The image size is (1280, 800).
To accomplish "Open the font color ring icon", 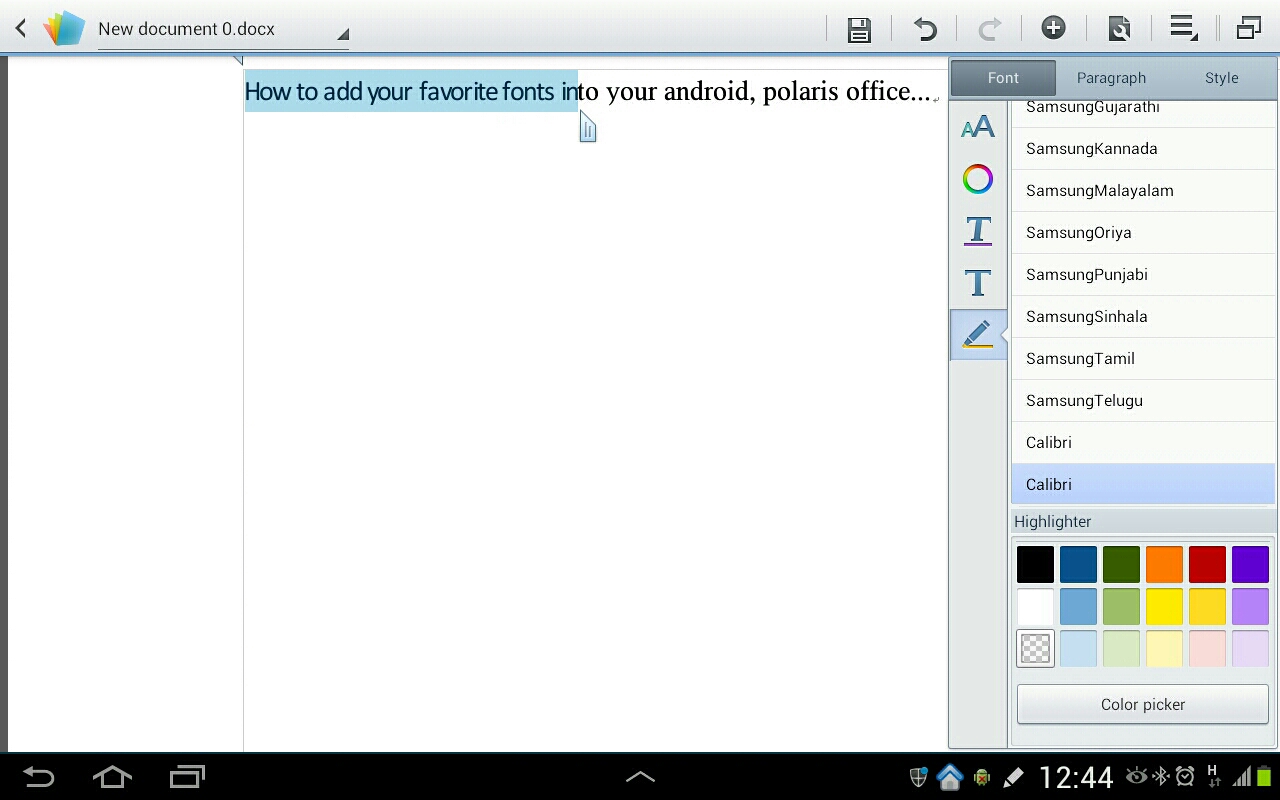I will [978, 179].
